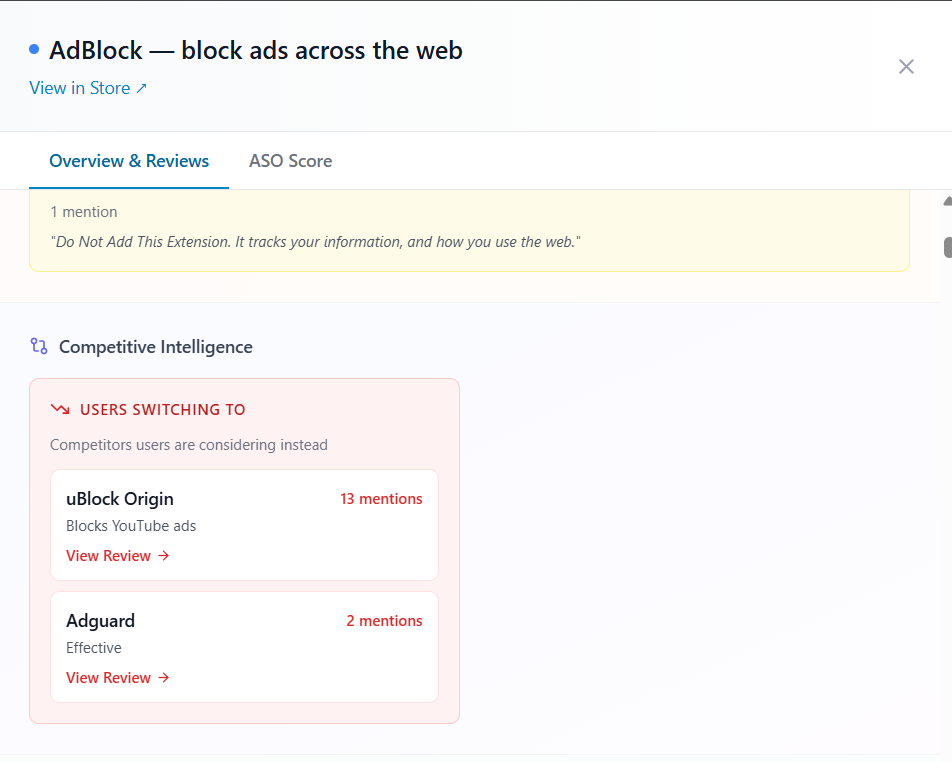
Task: Click the blue status dot beside AdBlock title
Action: pyautogui.click(x=34, y=49)
